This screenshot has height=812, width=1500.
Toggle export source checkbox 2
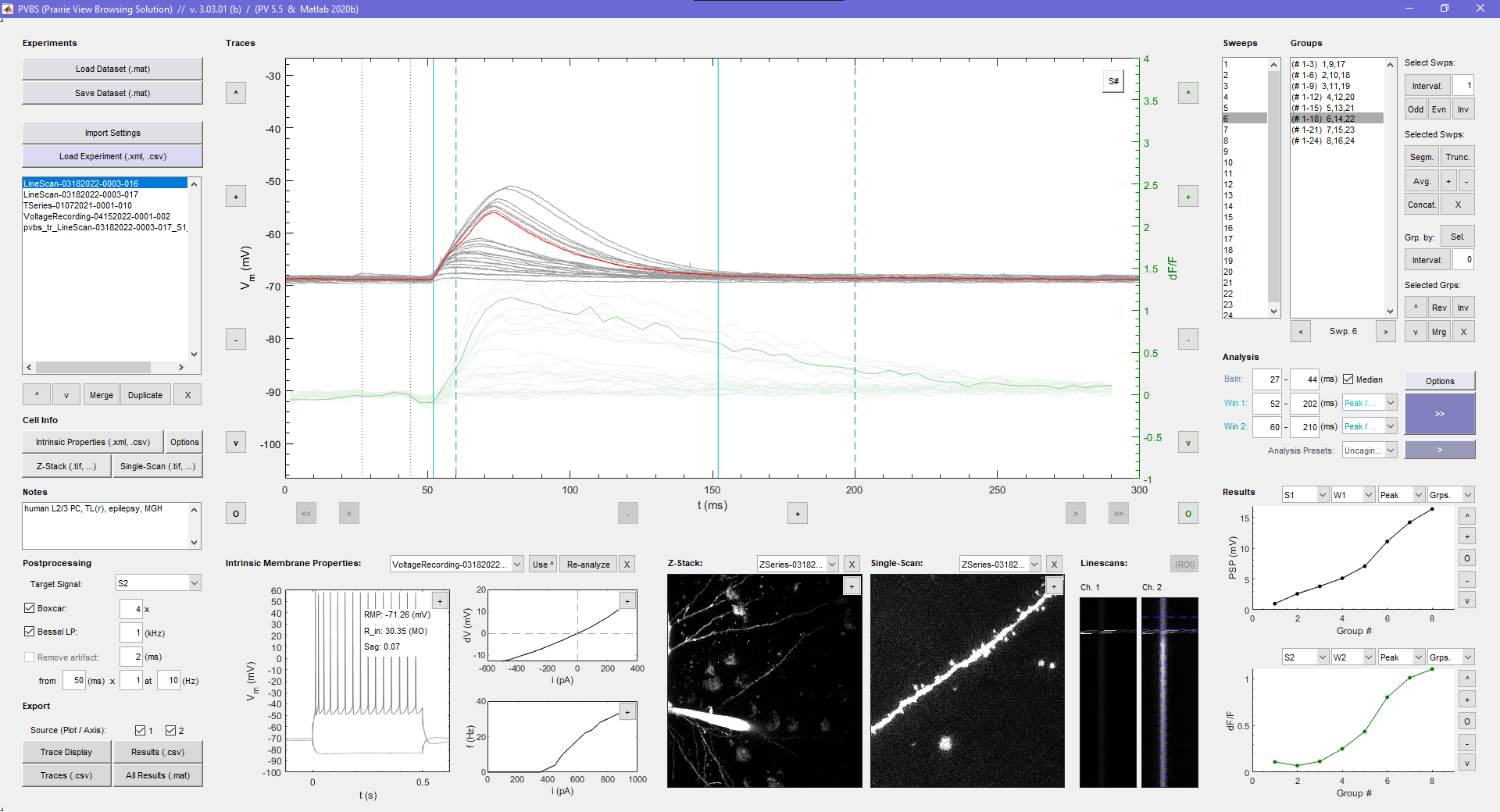click(x=170, y=731)
